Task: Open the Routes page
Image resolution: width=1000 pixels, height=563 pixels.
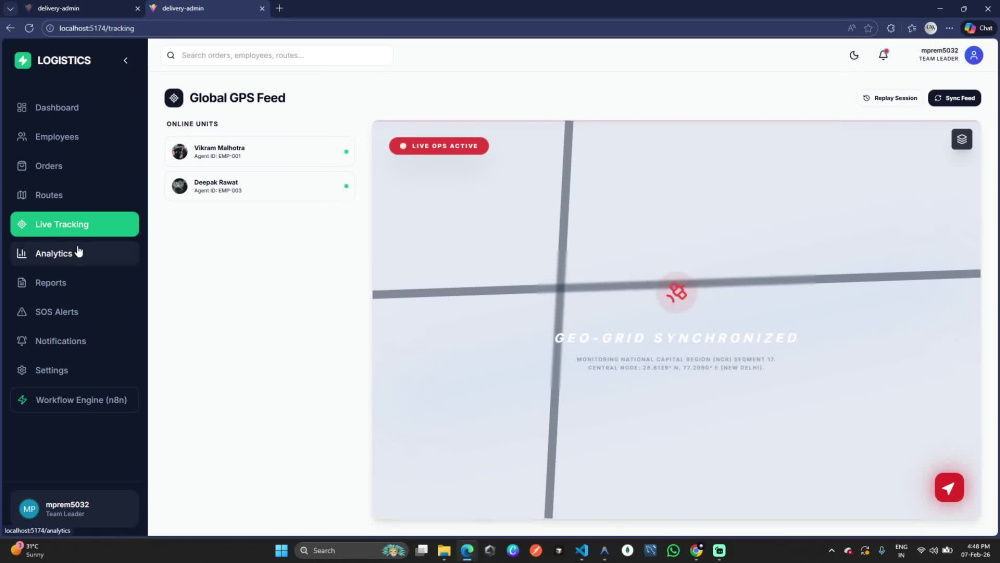Action: (x=75, y=195)
